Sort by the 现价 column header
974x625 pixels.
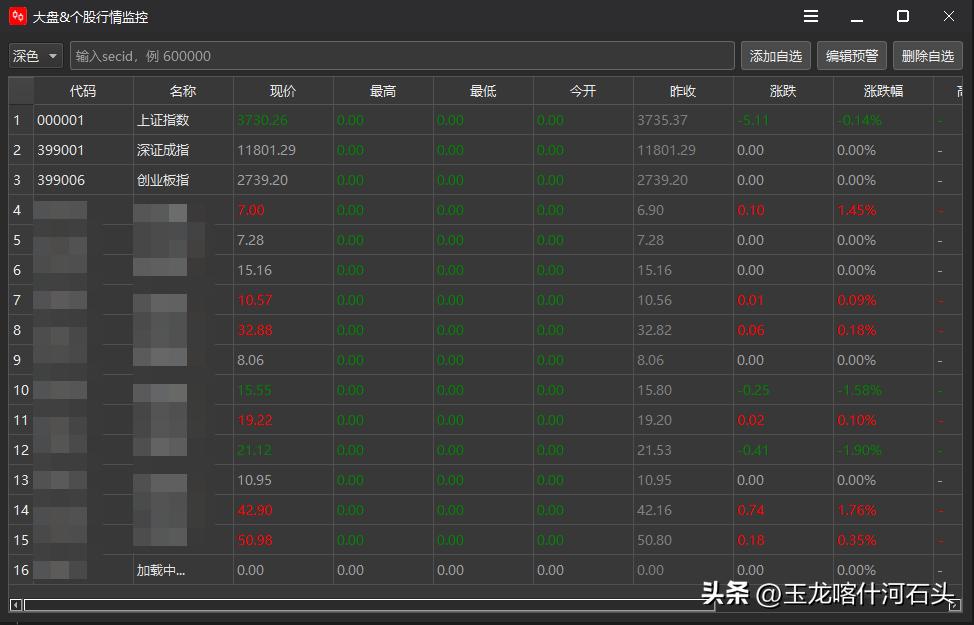(x=283, y=91)
